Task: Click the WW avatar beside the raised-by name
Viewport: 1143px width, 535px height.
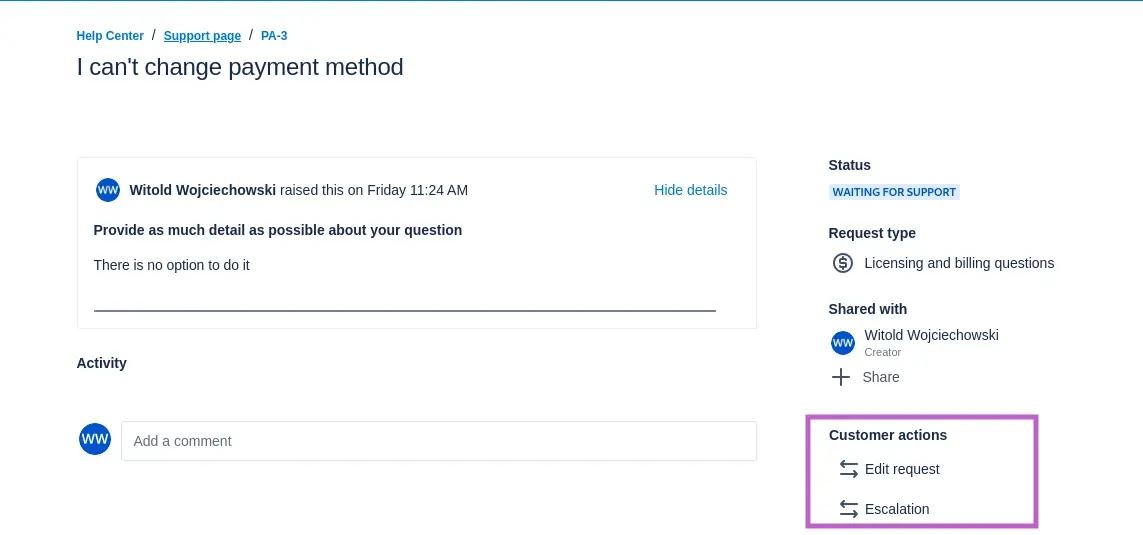Action: coord(108,190)
